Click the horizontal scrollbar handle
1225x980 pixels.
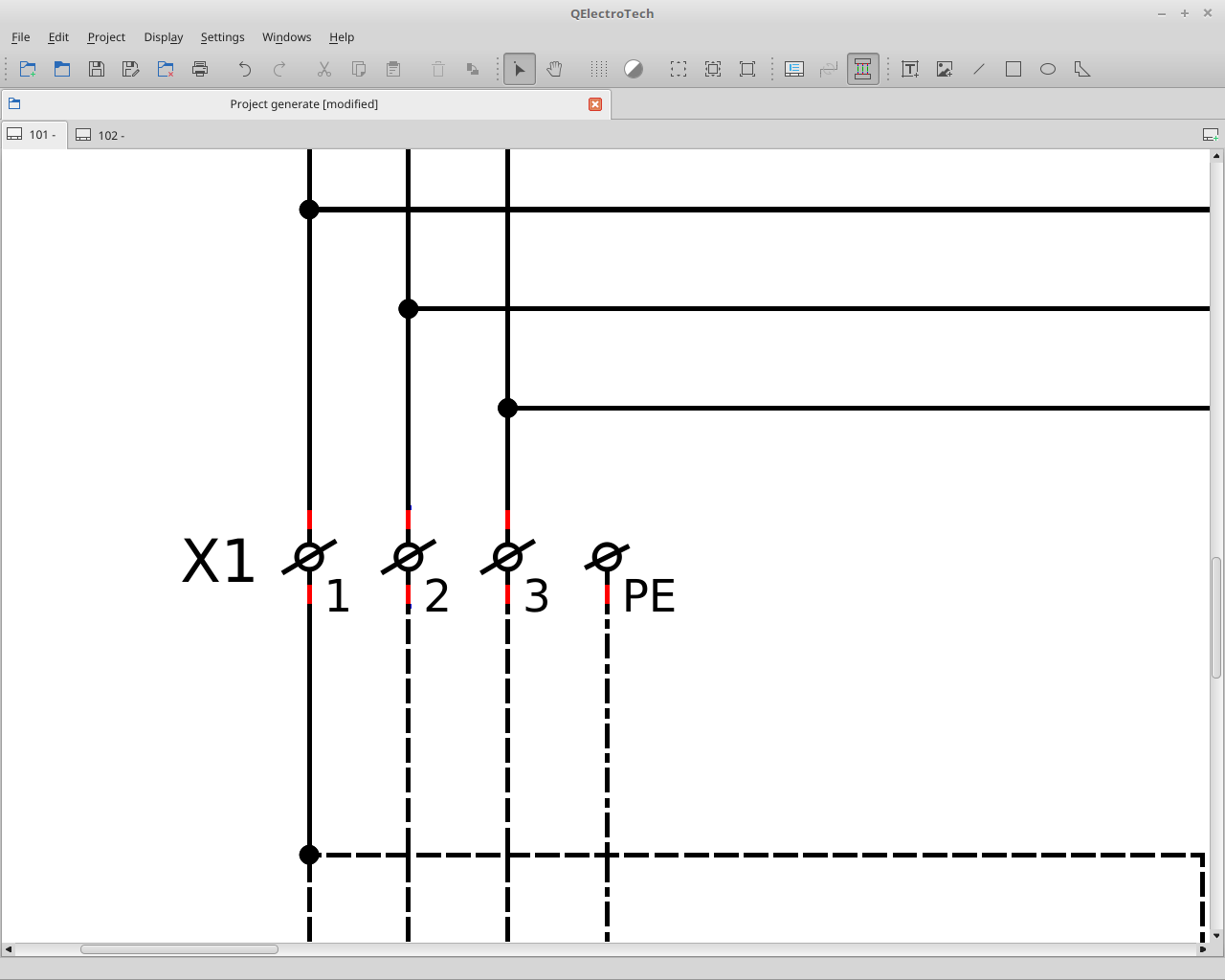[179, 949]
